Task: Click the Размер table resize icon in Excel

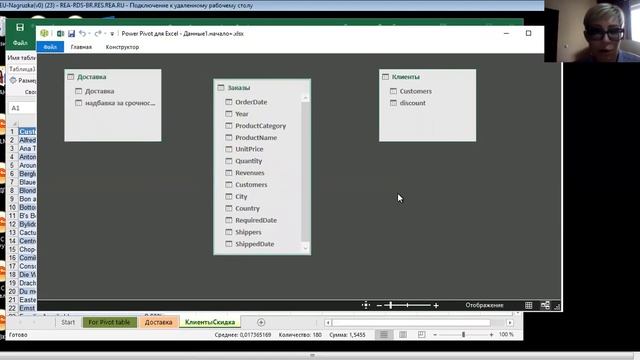Action: [13, 80]
